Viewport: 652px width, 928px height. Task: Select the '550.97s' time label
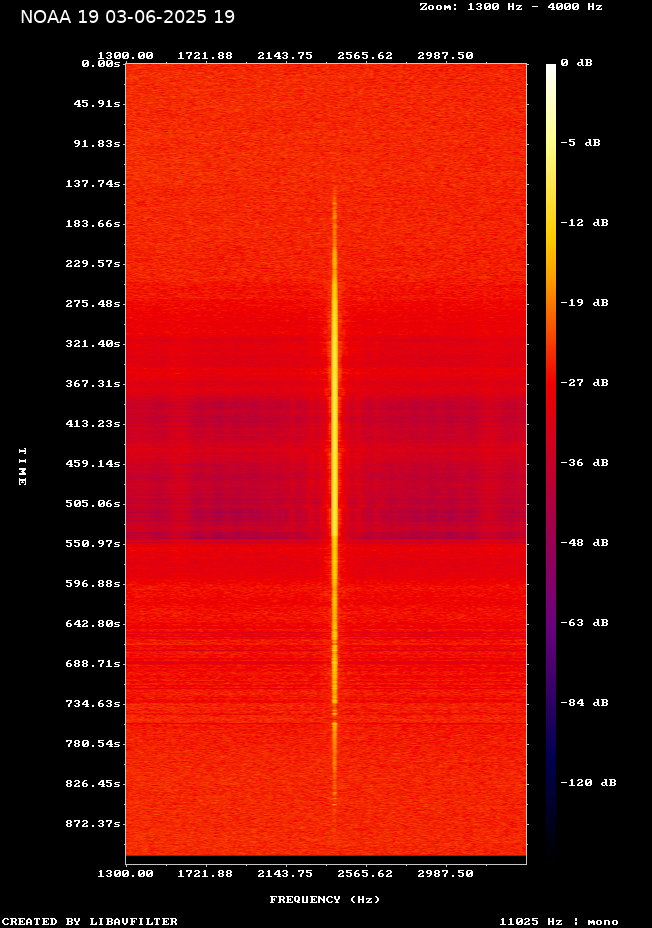pos(93,543)
